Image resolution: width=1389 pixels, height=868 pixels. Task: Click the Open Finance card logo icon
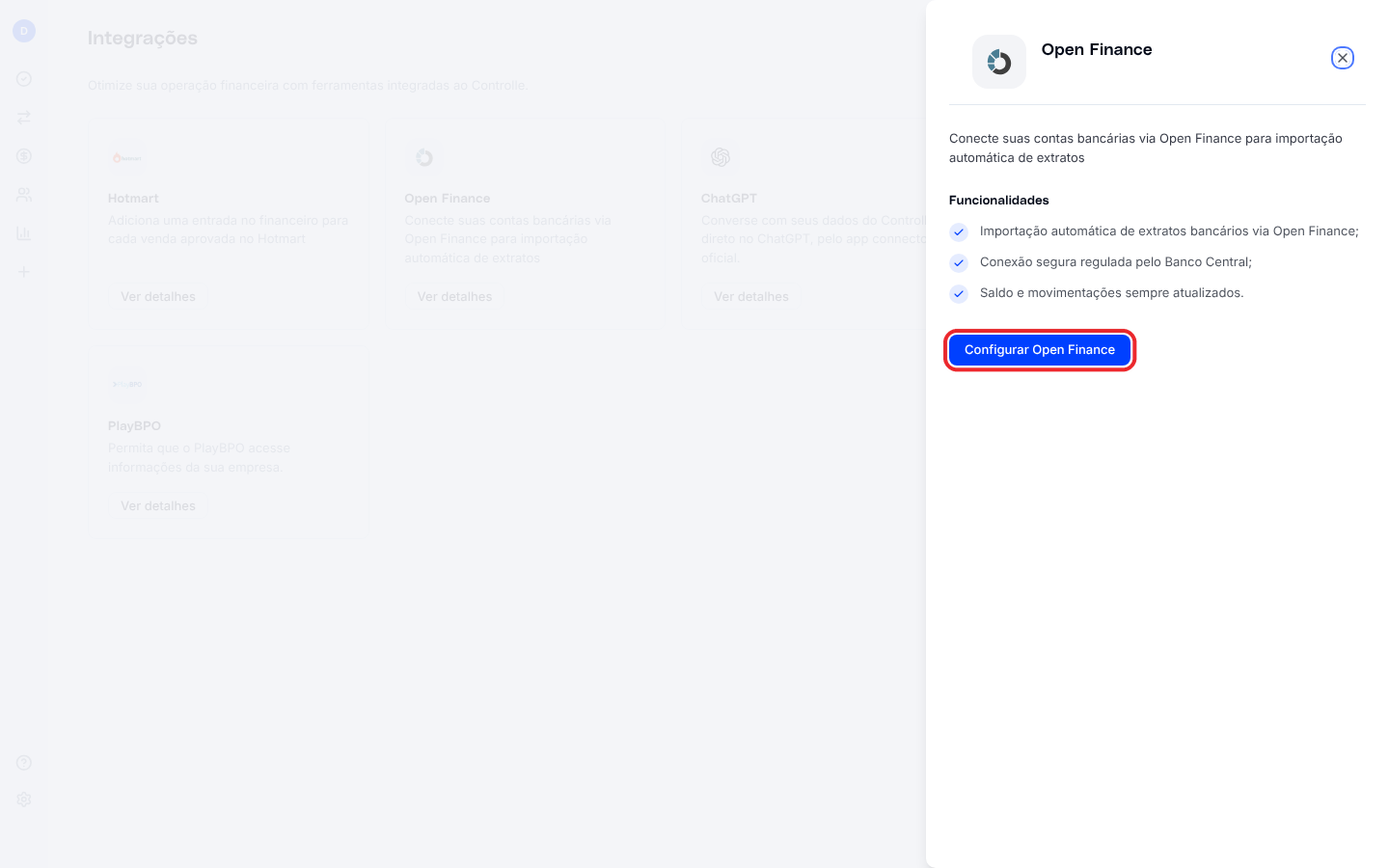[423, 157]
